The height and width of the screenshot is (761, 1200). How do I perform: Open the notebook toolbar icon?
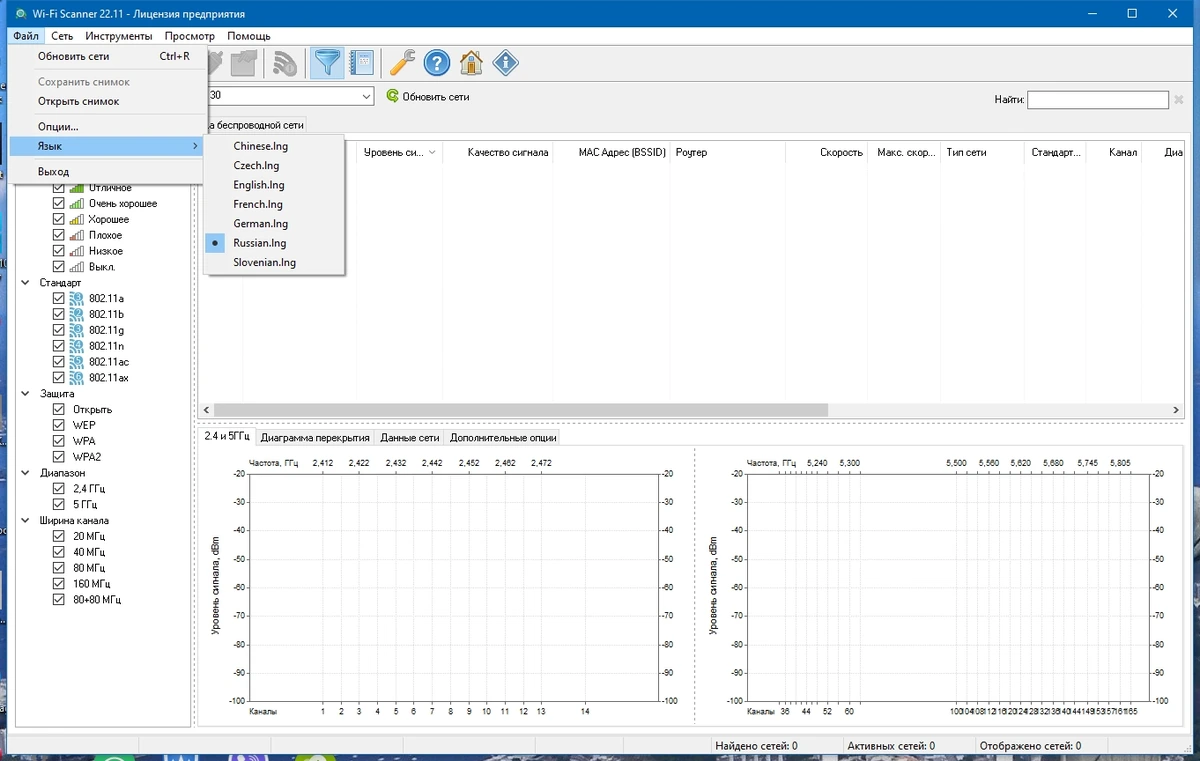(x=361, y=64)
